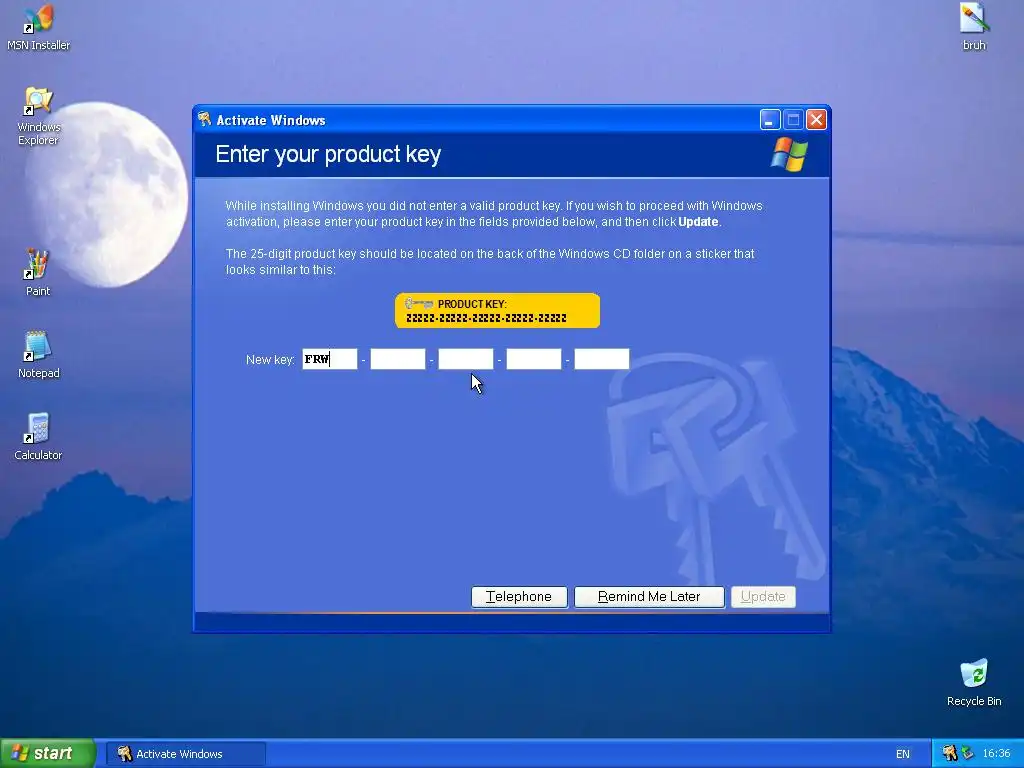Focus the second product key field
Image resolution: width=1024 pixels, height=768 pixels.
click(x=398, y=359)
